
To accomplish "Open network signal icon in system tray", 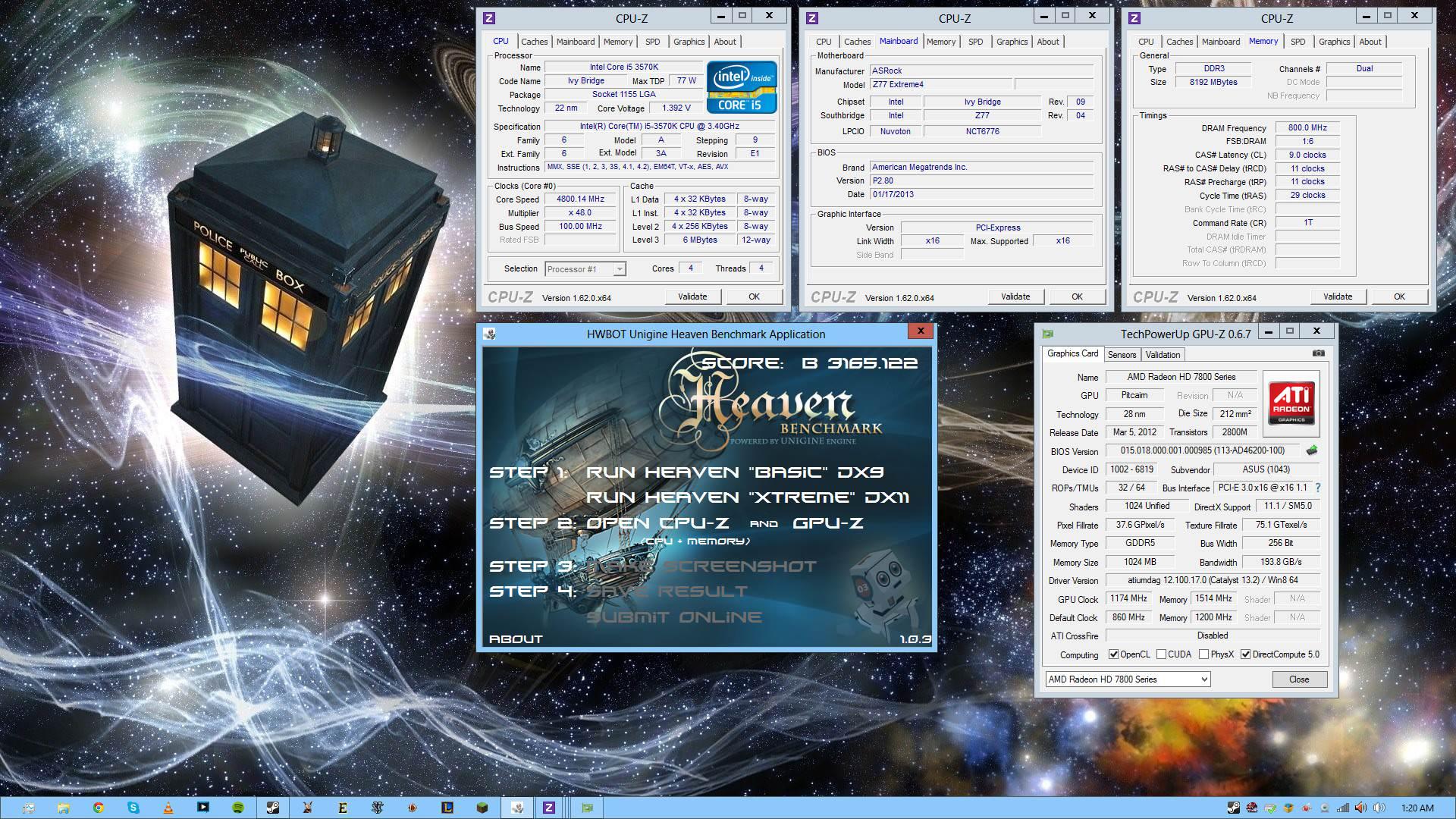I will pyautogui.click(x=1343, y=808).
